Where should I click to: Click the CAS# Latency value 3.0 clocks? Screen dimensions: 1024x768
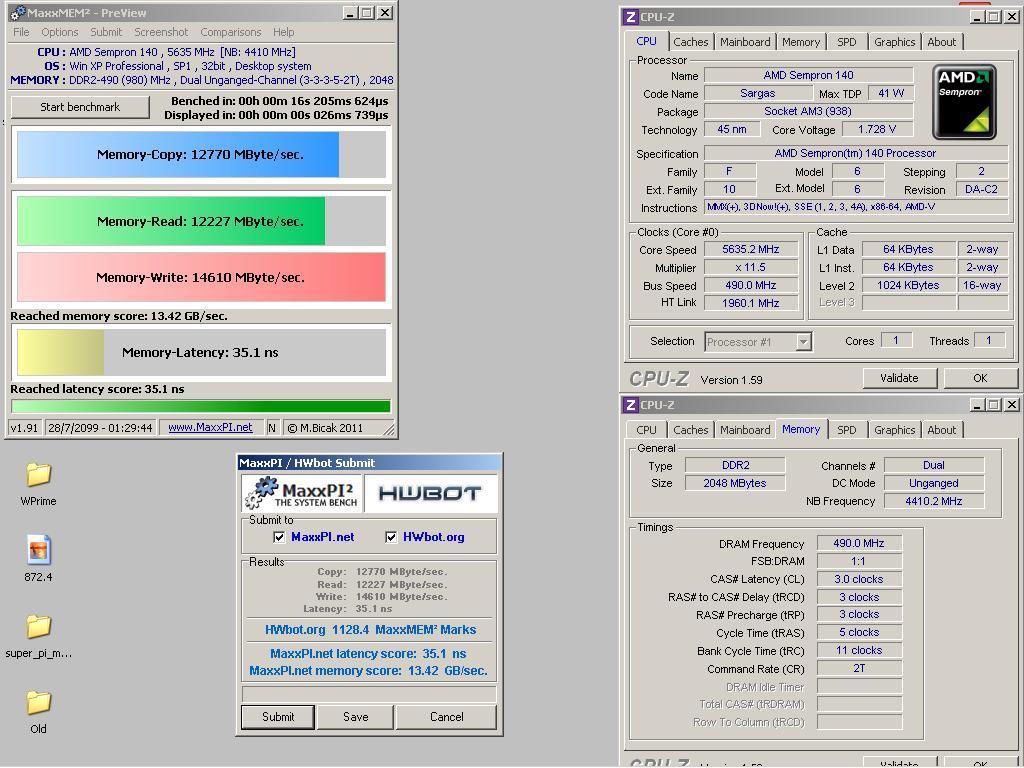pos(859,579)
